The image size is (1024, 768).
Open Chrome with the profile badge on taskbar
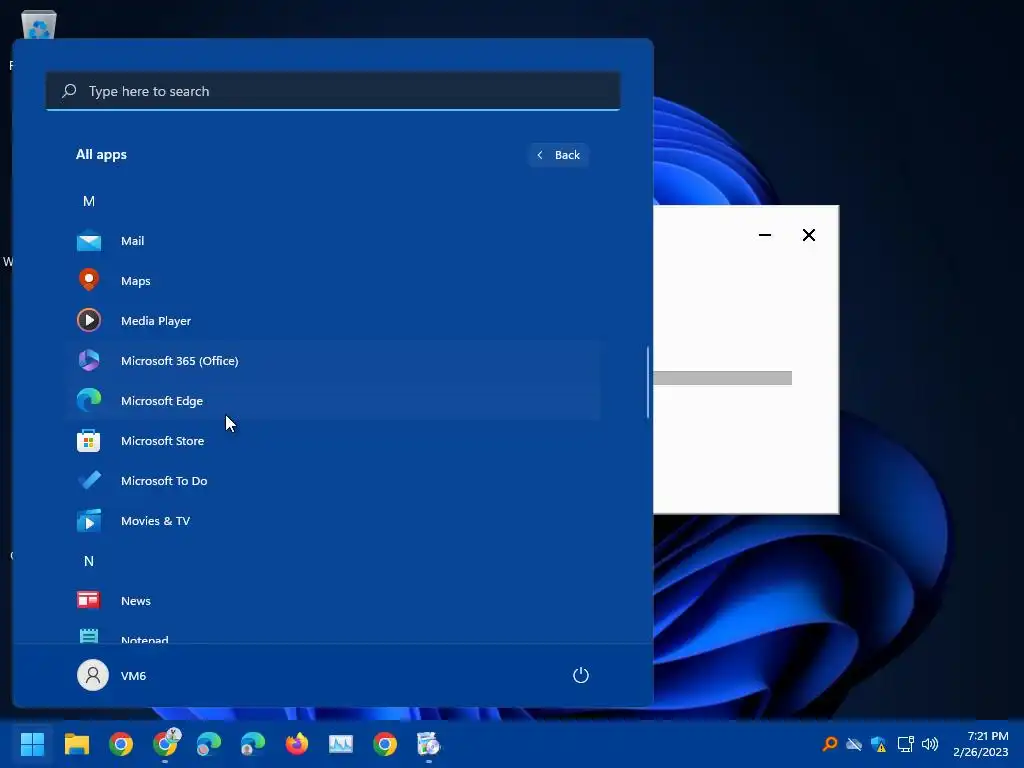point(165,743)
